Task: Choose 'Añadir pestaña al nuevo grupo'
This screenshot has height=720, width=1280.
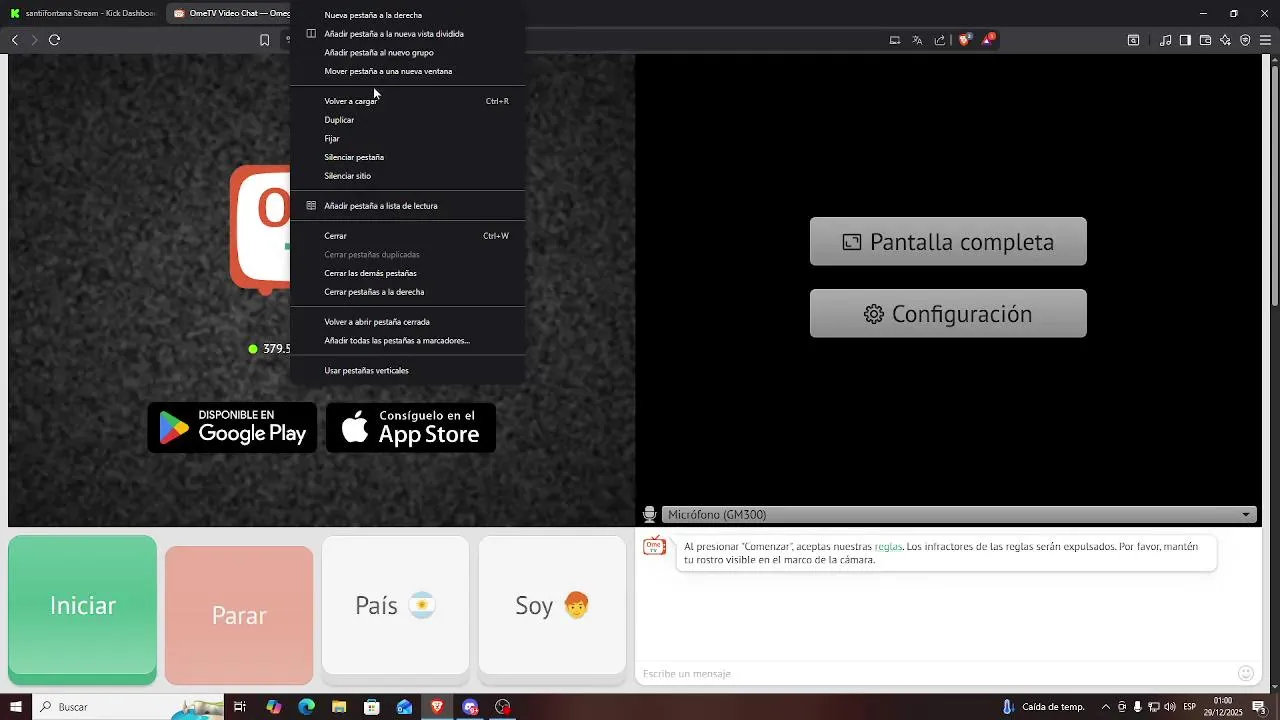Action: pos(407,52)
